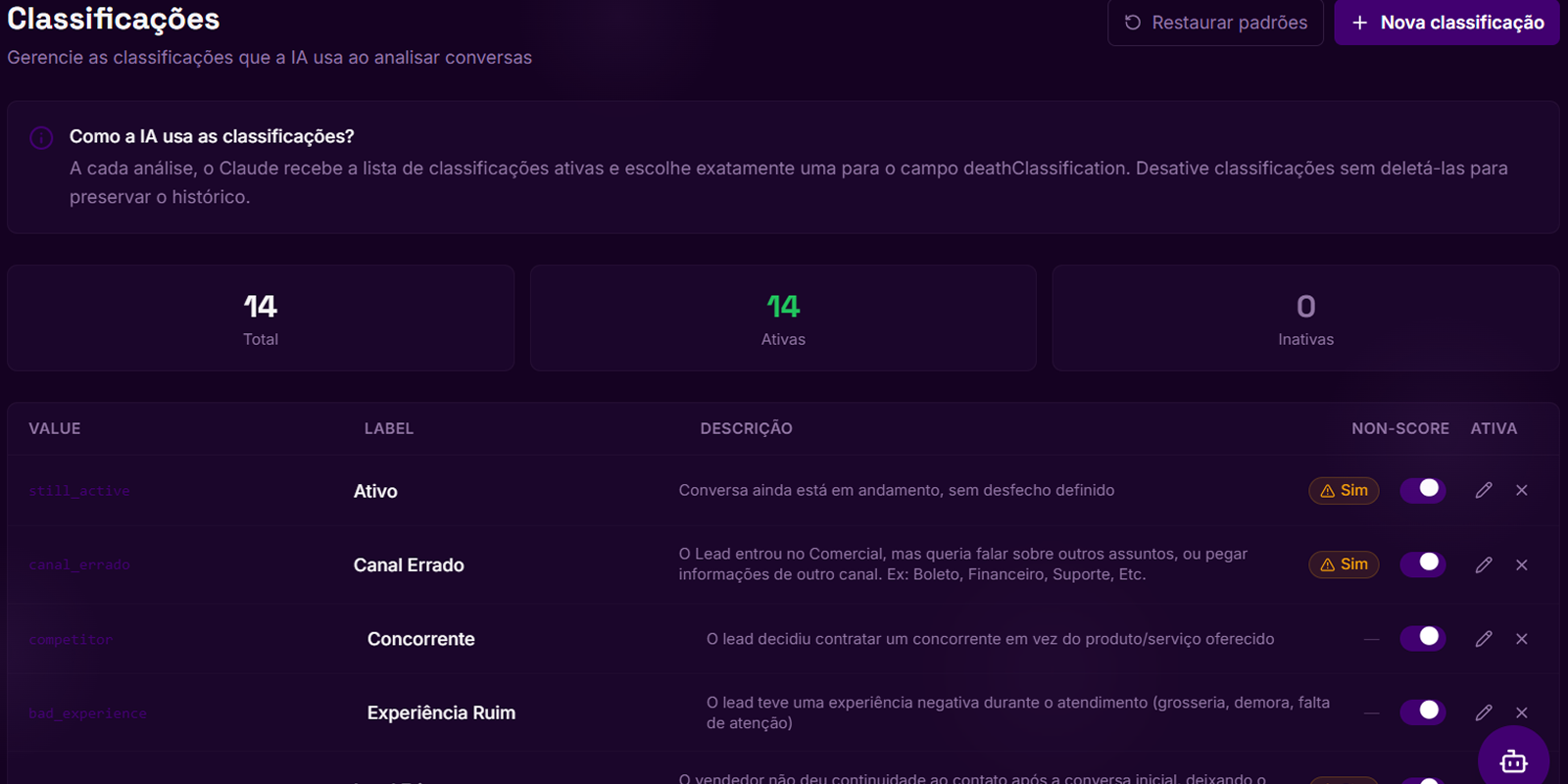Viewport: 1568px width, 784px height.
Task: Click the Inativas count card
Action: click(x=1305, y=318)
